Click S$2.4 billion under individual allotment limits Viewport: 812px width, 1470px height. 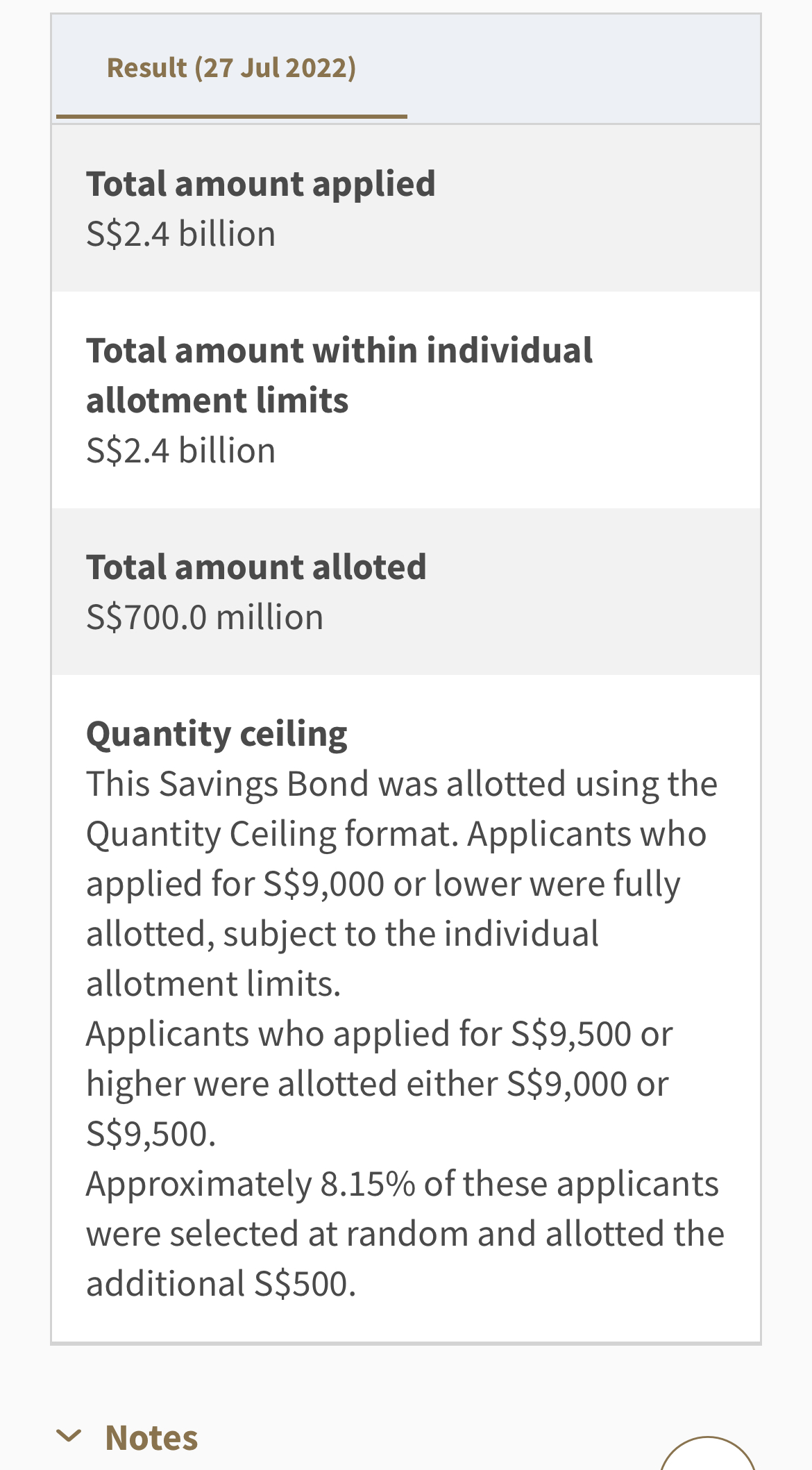tap(180, 451)
